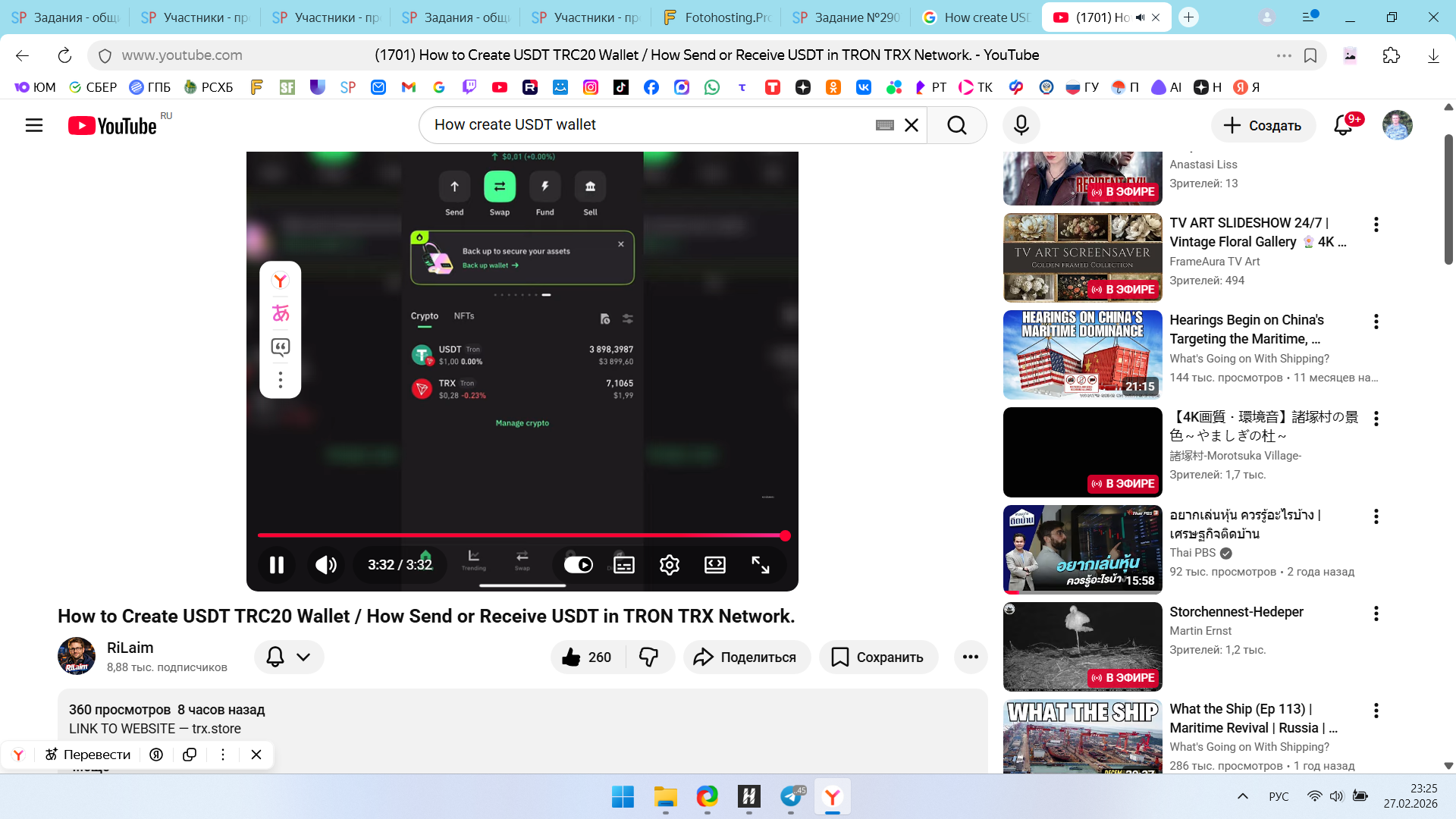Viewport: 1456px width, 819px height.
Task: Expand notification bell subscription dropdown
Action: 289,657
